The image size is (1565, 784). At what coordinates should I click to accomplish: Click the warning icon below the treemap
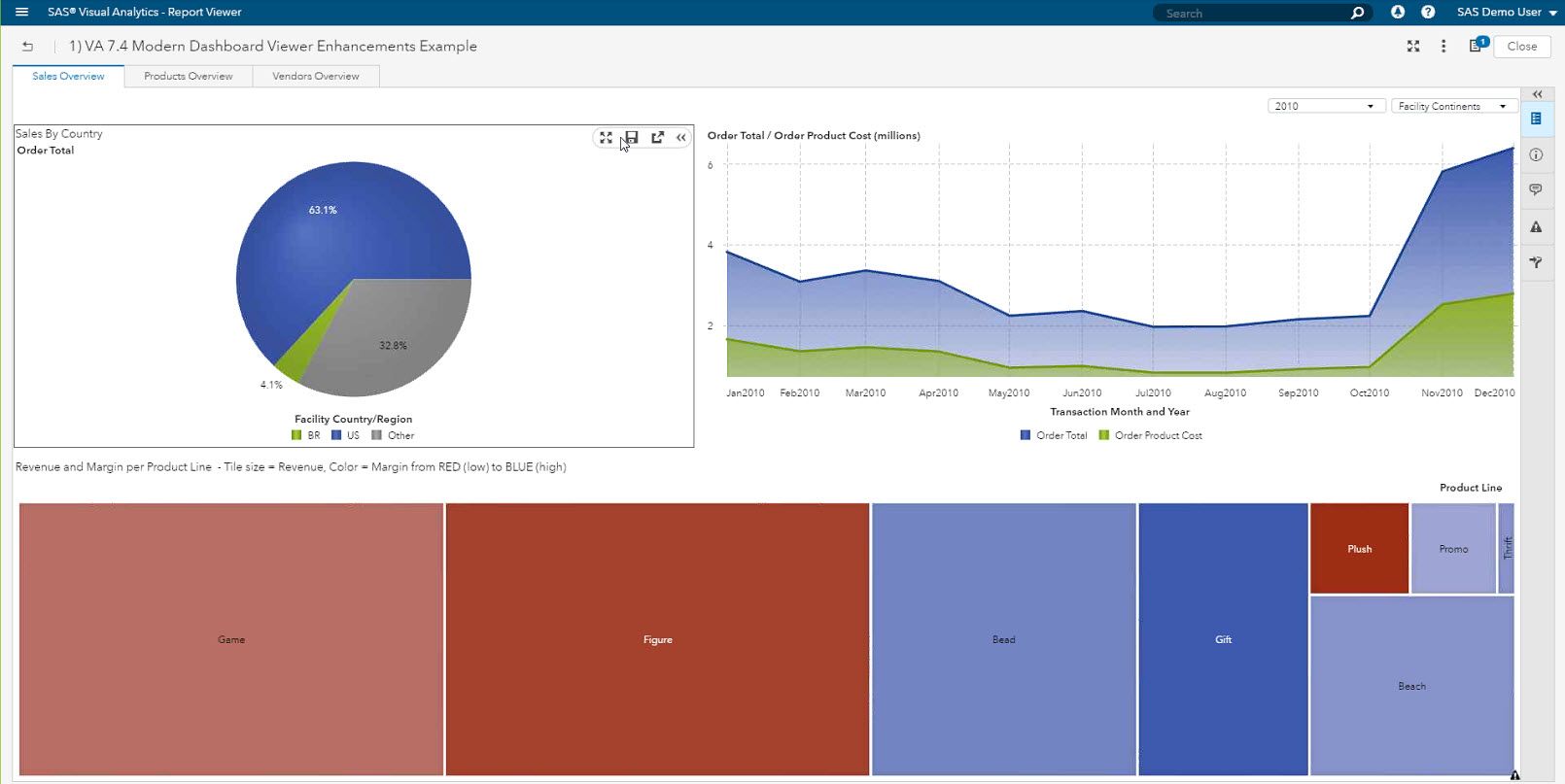point(1514,775)
